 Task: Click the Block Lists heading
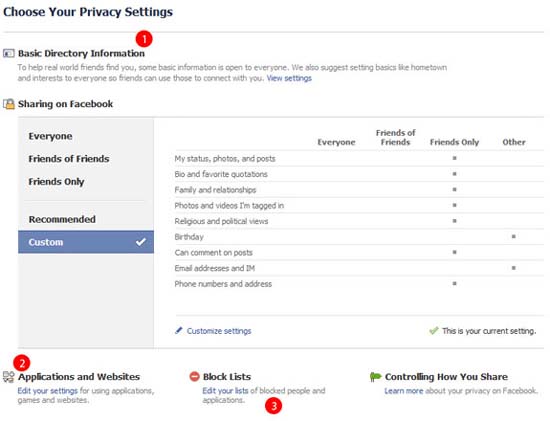coord(227,377)
